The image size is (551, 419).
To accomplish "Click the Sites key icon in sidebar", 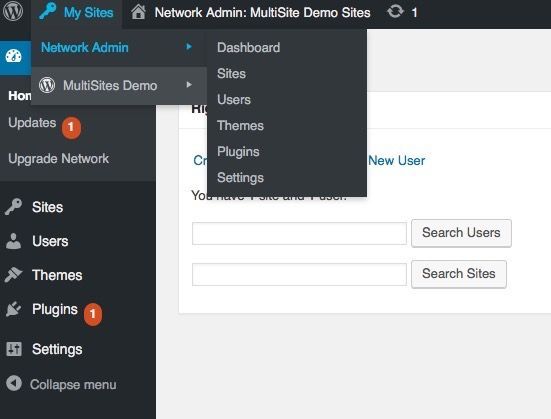I will 13,207.
